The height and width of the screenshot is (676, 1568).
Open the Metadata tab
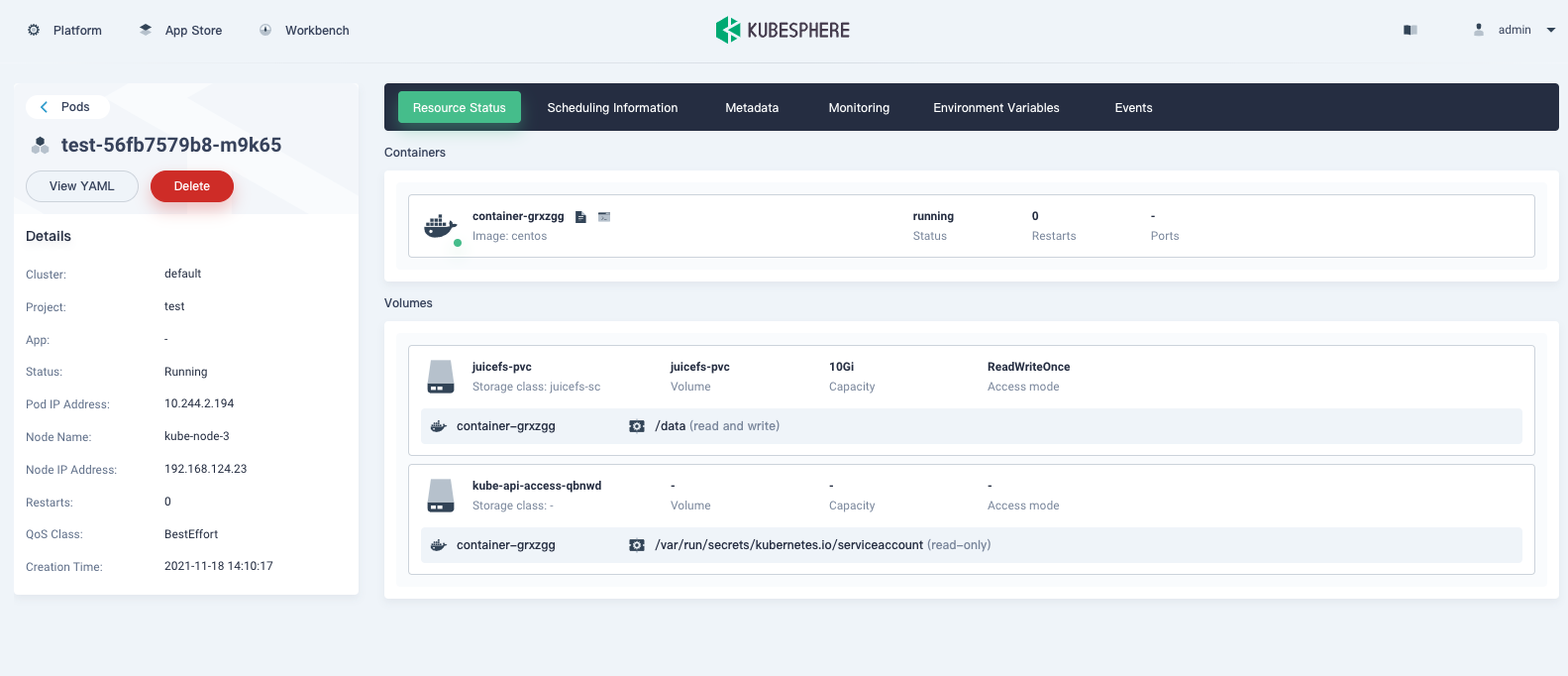752,107
